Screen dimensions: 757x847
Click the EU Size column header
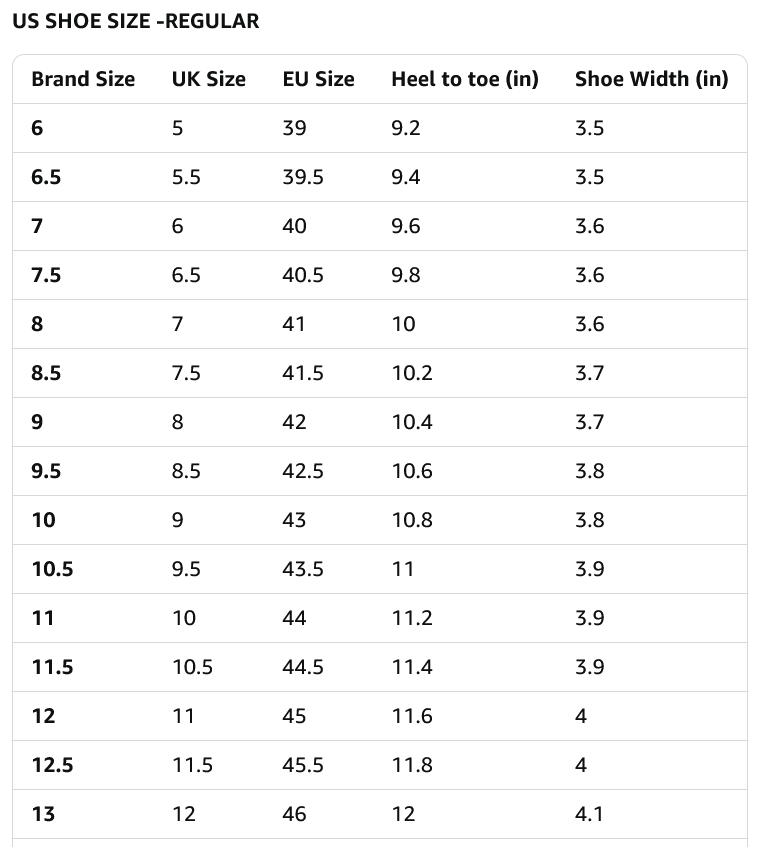click(318, 79)
